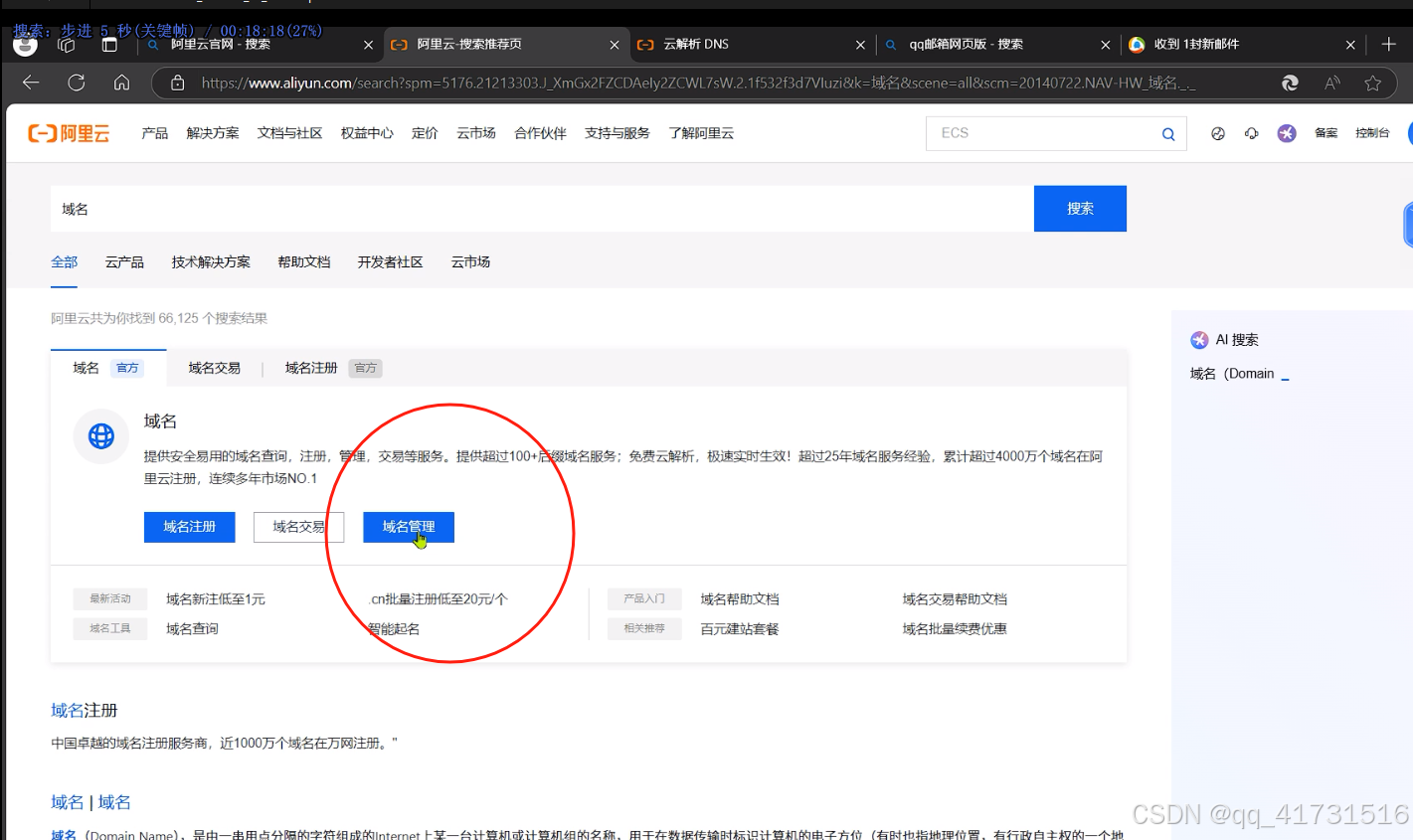Open the 百元建站套餐 link

click(740, 629)
